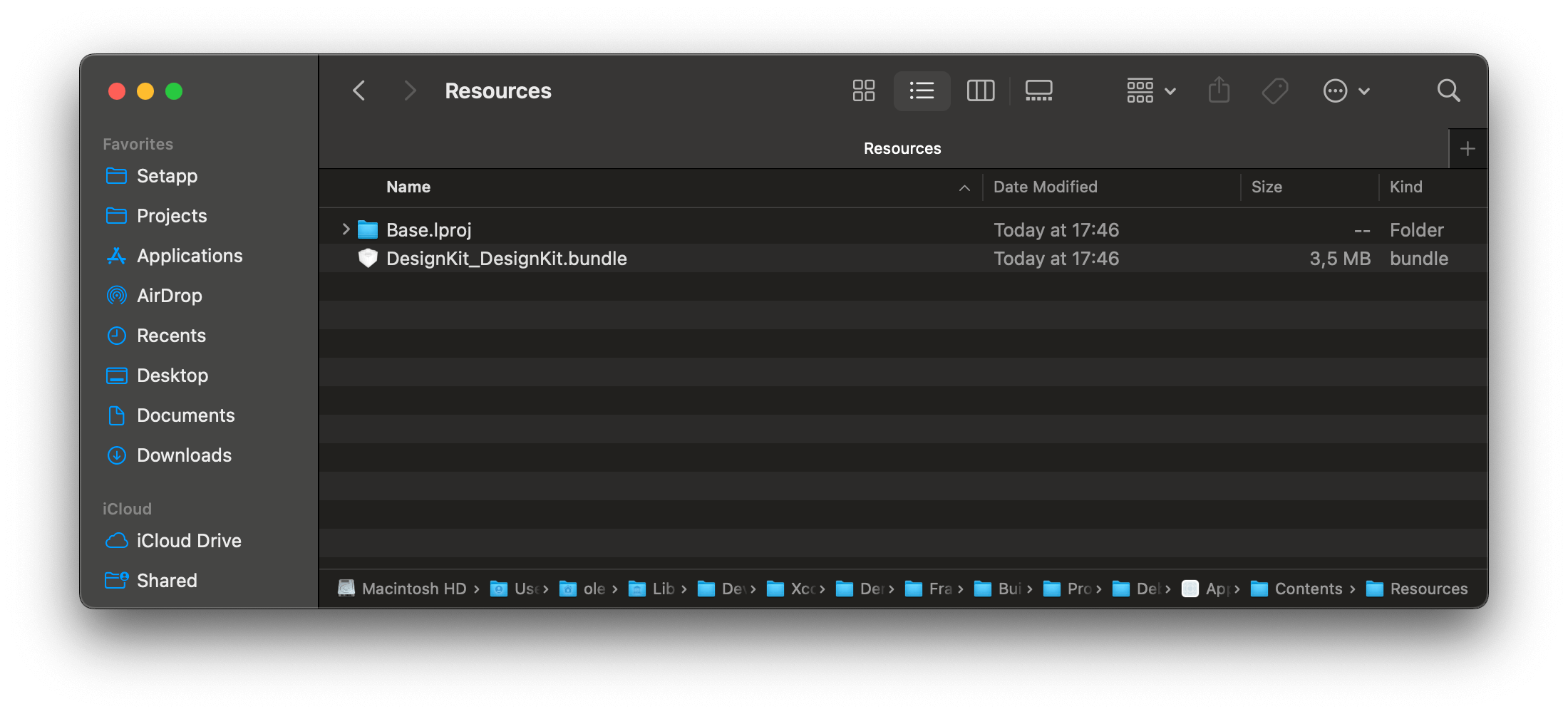Switch to the Resources tab

[902, 148]
